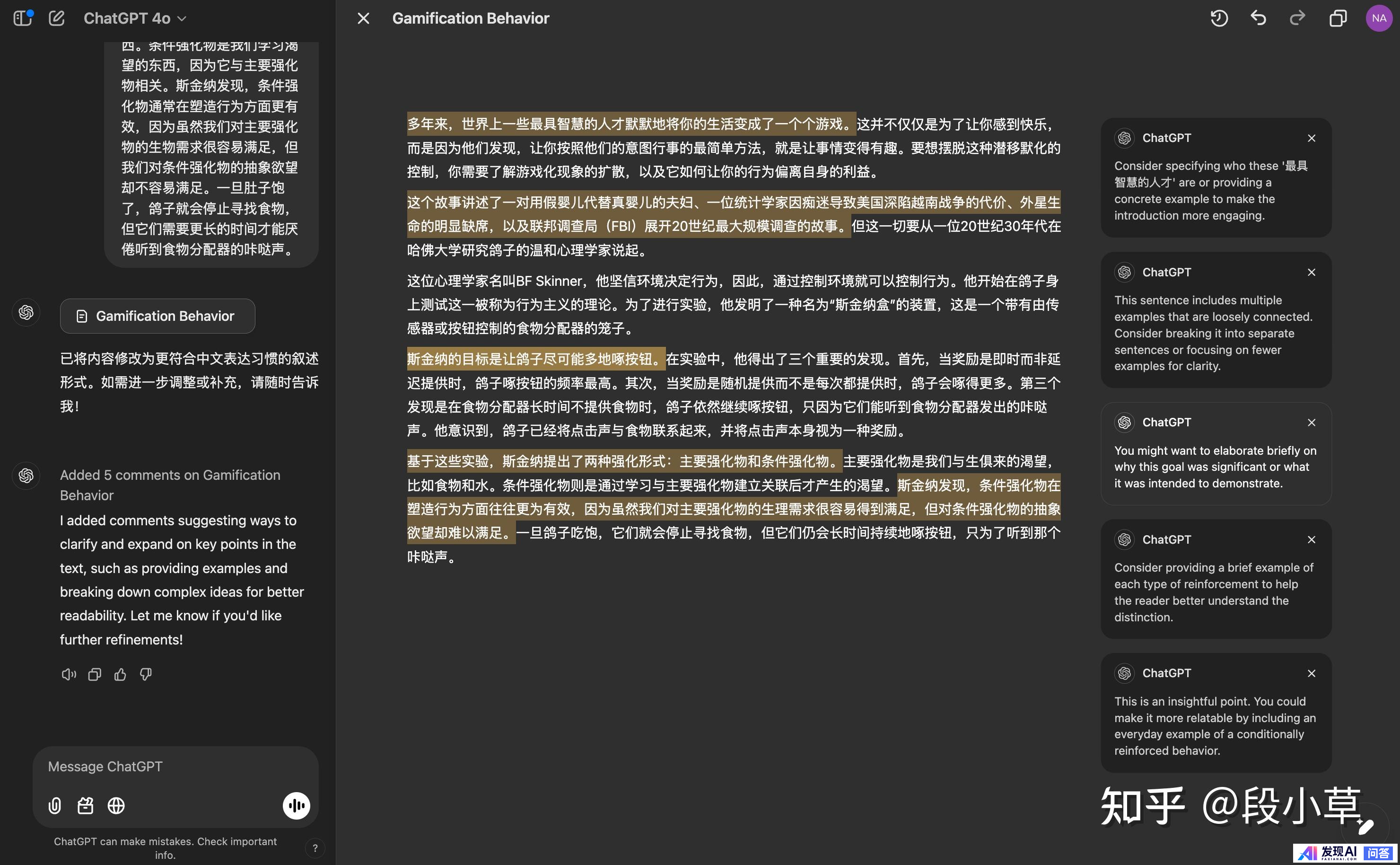The width and height of the screenshot is (1400, 865).
Task: Copy the assistant response
Action: 94,674
